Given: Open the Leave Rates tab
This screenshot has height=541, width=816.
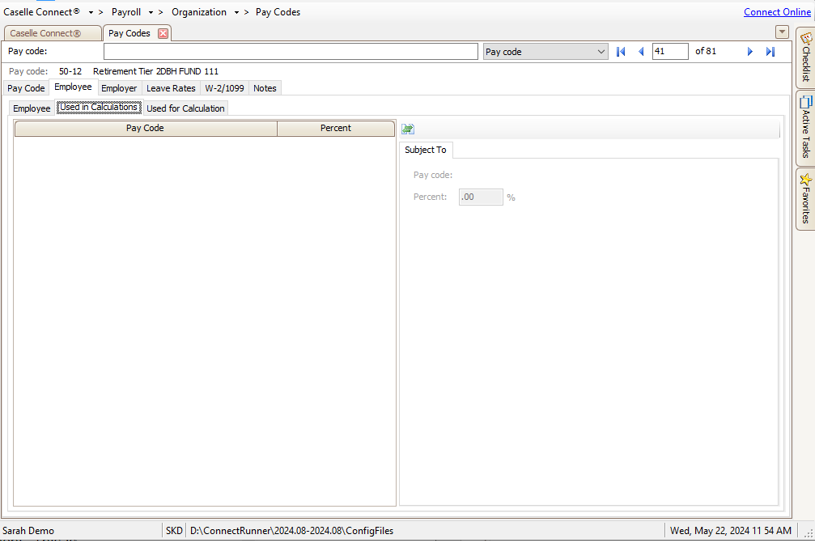Looking at the screenshot, I should click(x=171, y=88).
